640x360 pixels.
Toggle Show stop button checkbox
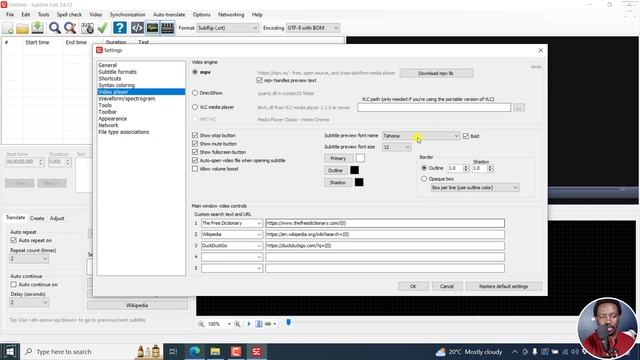tap(195, 135)
